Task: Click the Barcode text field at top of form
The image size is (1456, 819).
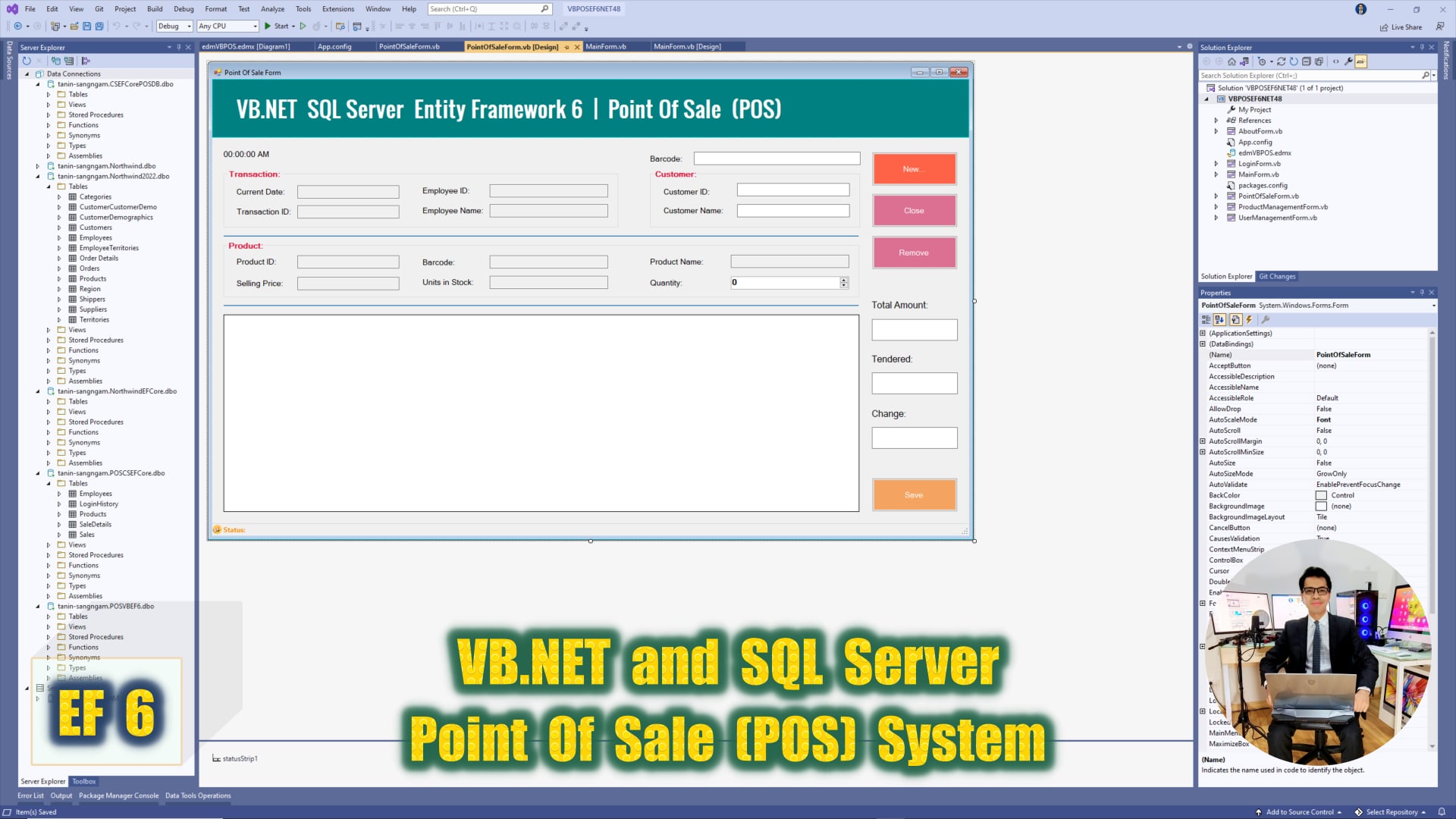Action: (x=777, y=158)
